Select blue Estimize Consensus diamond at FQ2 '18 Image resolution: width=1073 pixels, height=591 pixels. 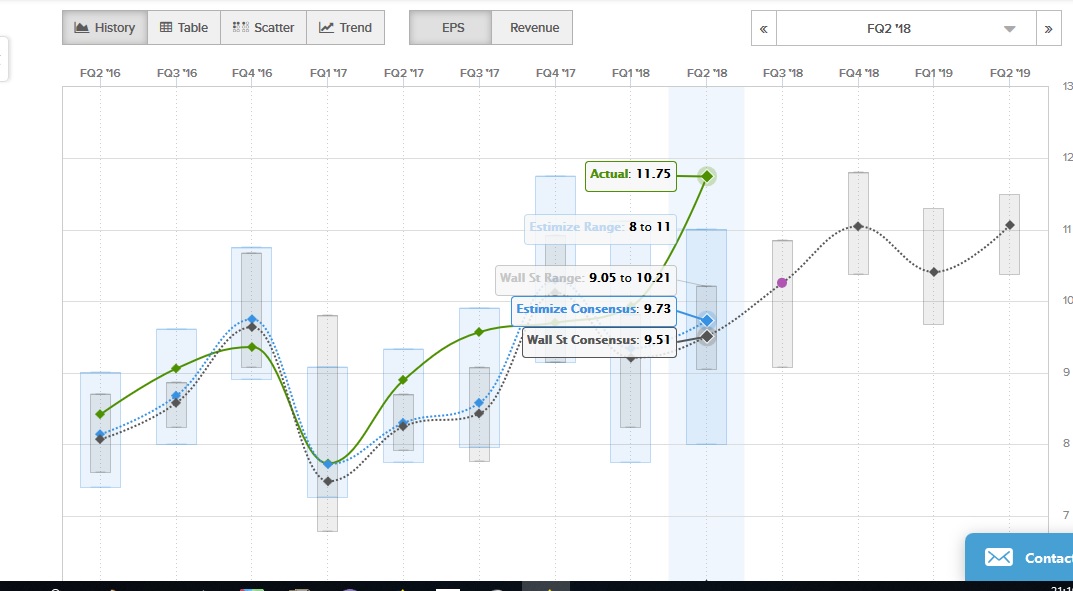(x=707, y=320)
